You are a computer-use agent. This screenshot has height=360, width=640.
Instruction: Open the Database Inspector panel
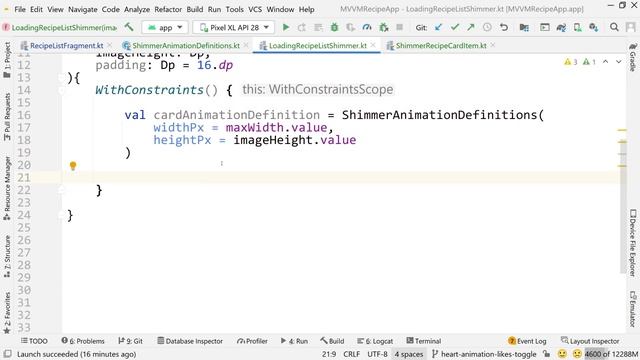tap(190, 341)
